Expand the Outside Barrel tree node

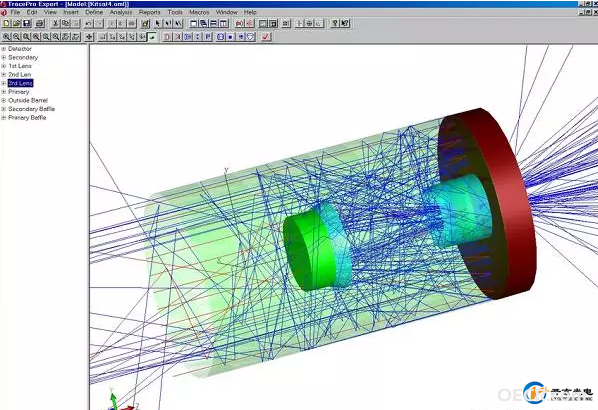tap(3, 100)
